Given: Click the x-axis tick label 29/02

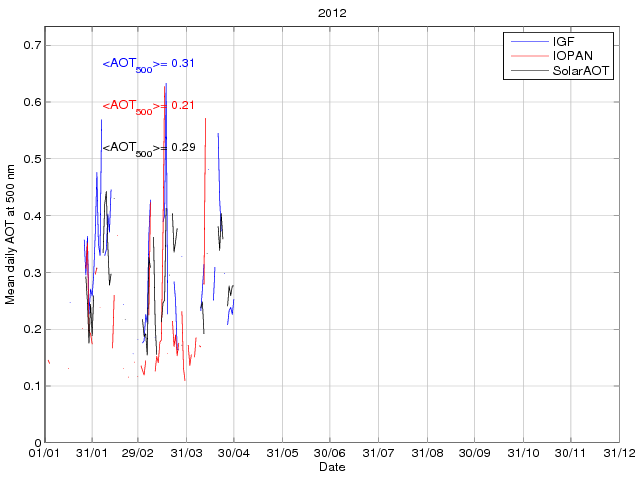Looking at the screenshot, I should point(138,453).
